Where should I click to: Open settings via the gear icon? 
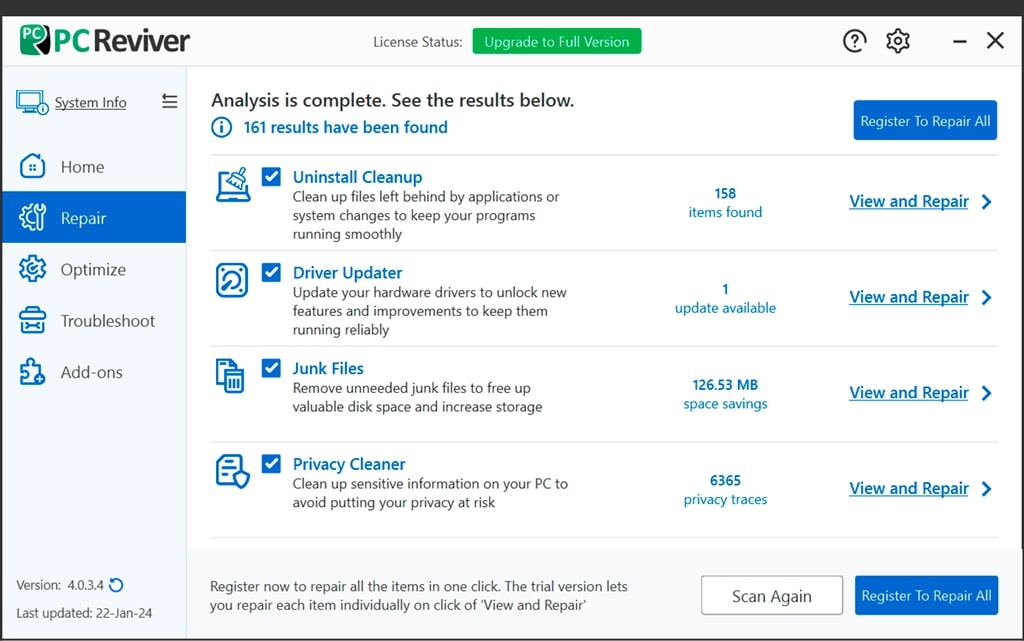(898, 41)
